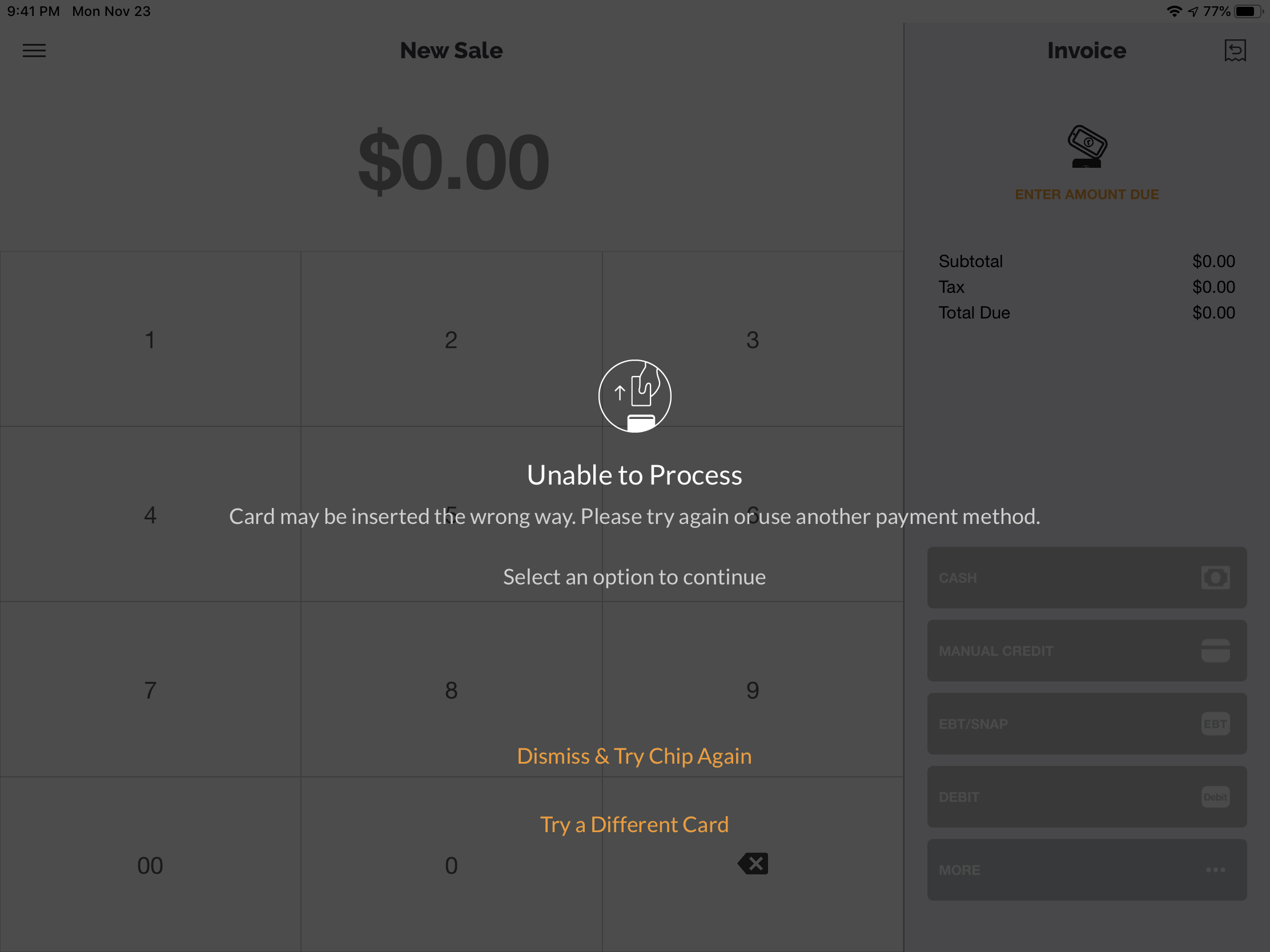Image resolution: width=1270 pixels, height=952 pixels.
Task: Choose Try a Different Card
Action: pyautogui.click(x=634, y=825)
